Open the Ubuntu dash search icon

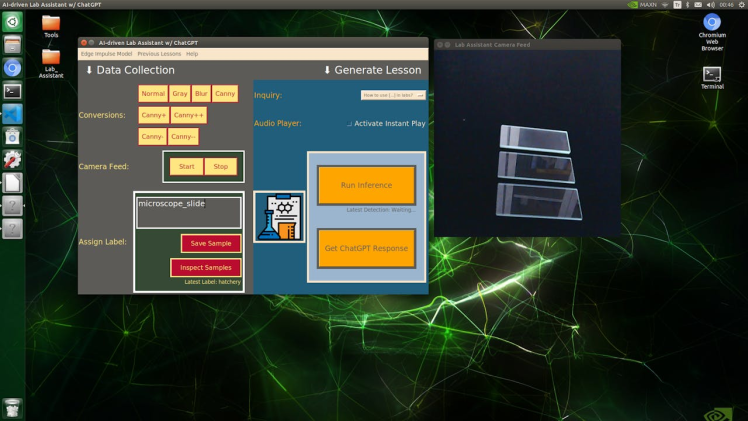tap(12, 22)
